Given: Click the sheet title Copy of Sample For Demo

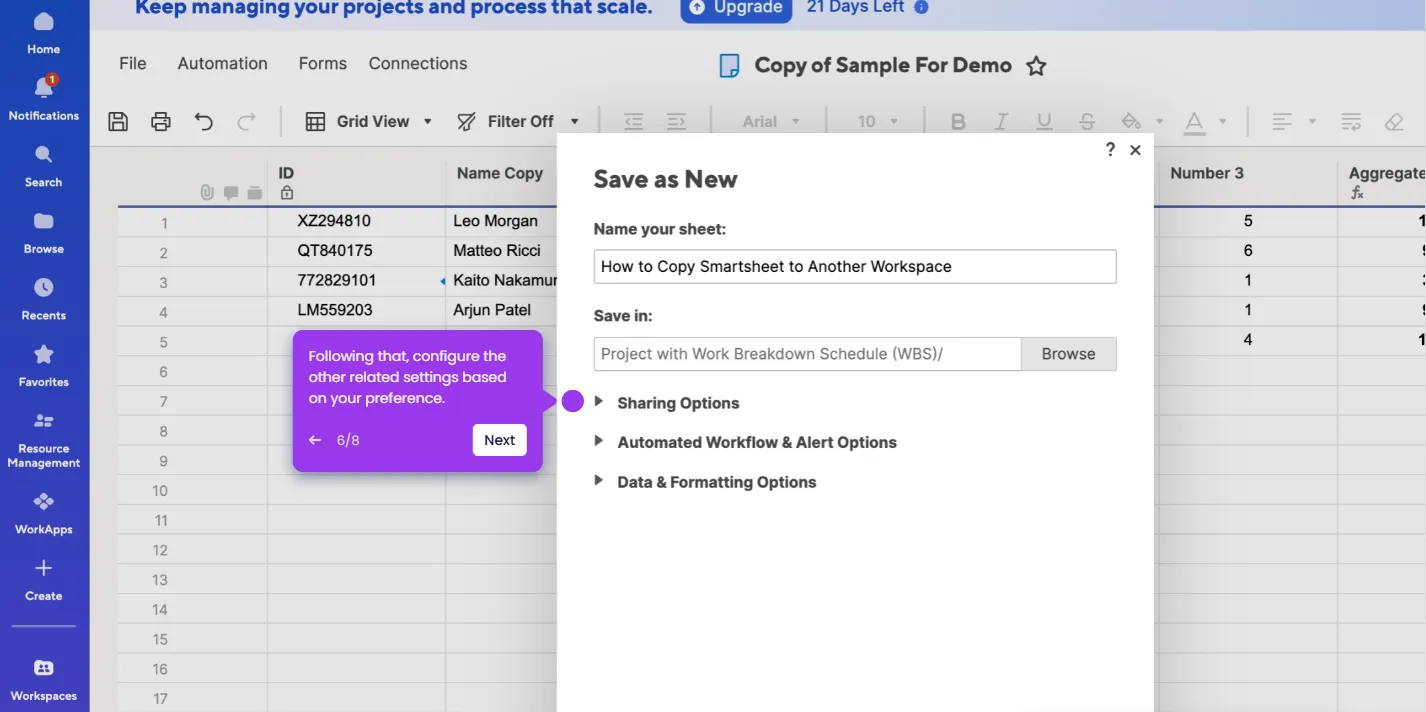Looking at the screenshot, I should click(883, 66).
